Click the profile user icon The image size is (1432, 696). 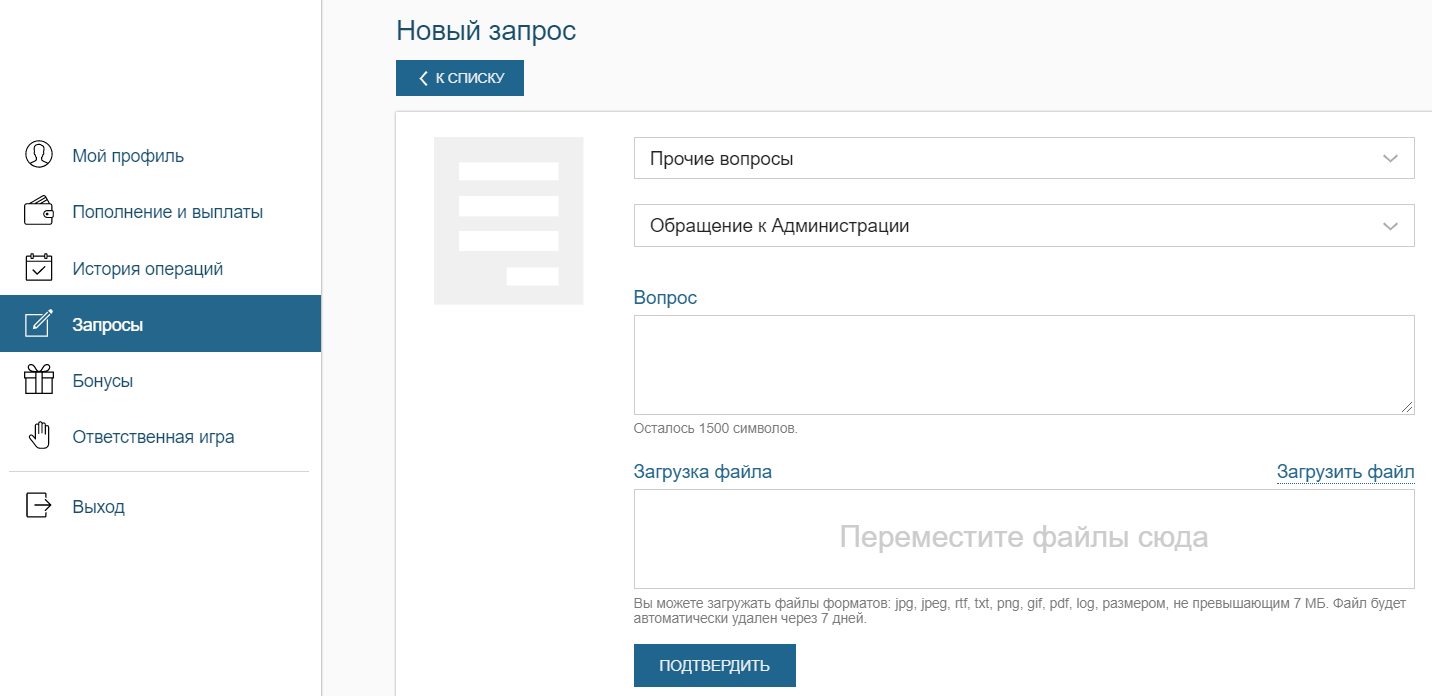[x=38, y=155]
